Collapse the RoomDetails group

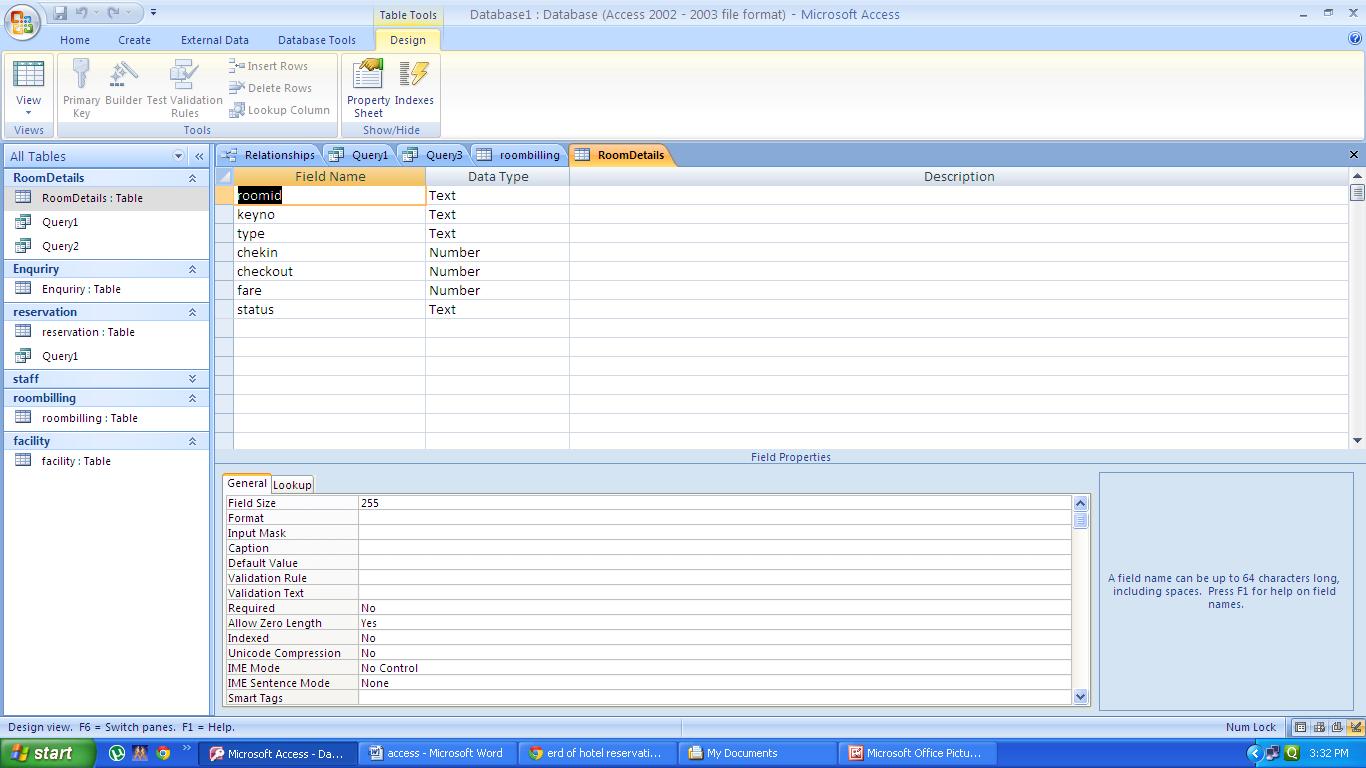point(192,178)
